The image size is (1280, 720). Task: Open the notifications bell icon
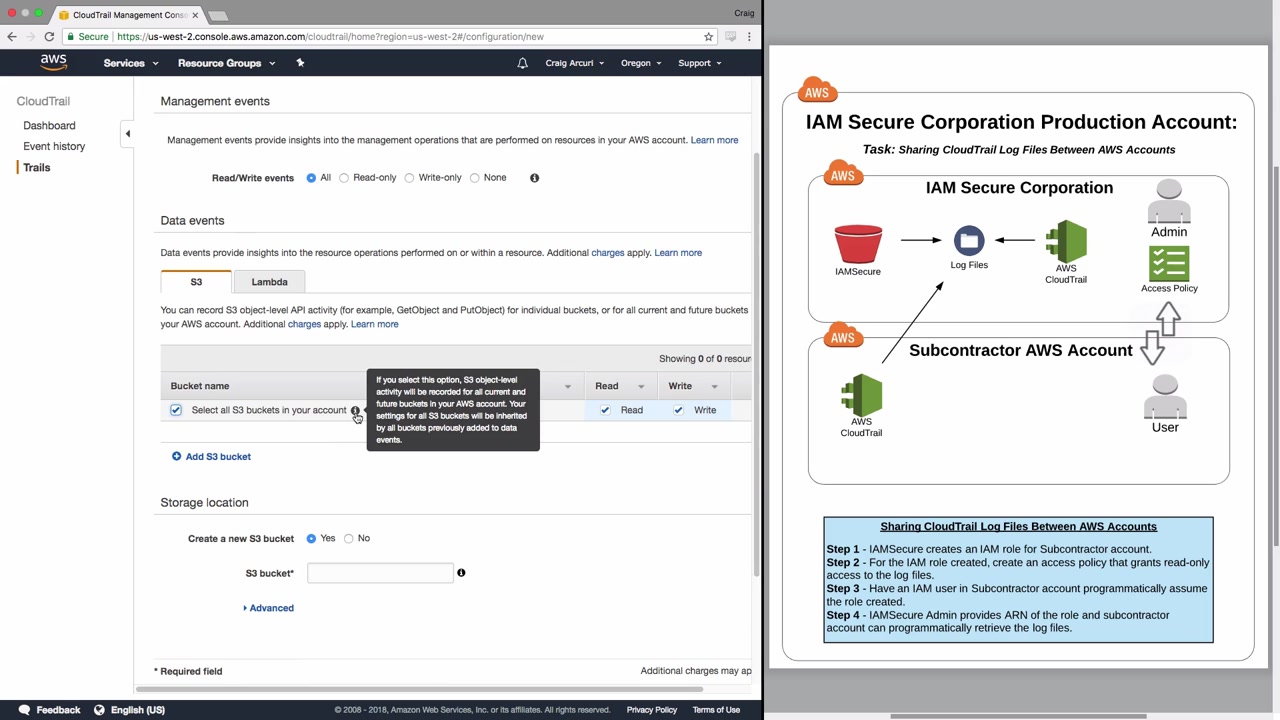[522, 63]
